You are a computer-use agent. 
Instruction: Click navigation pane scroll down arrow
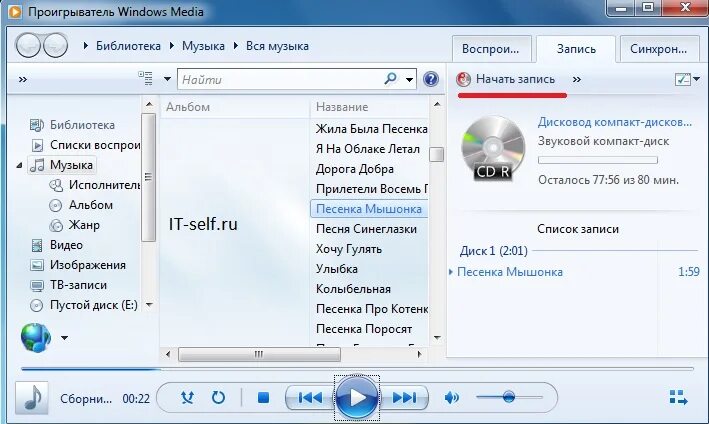(149, 305)
